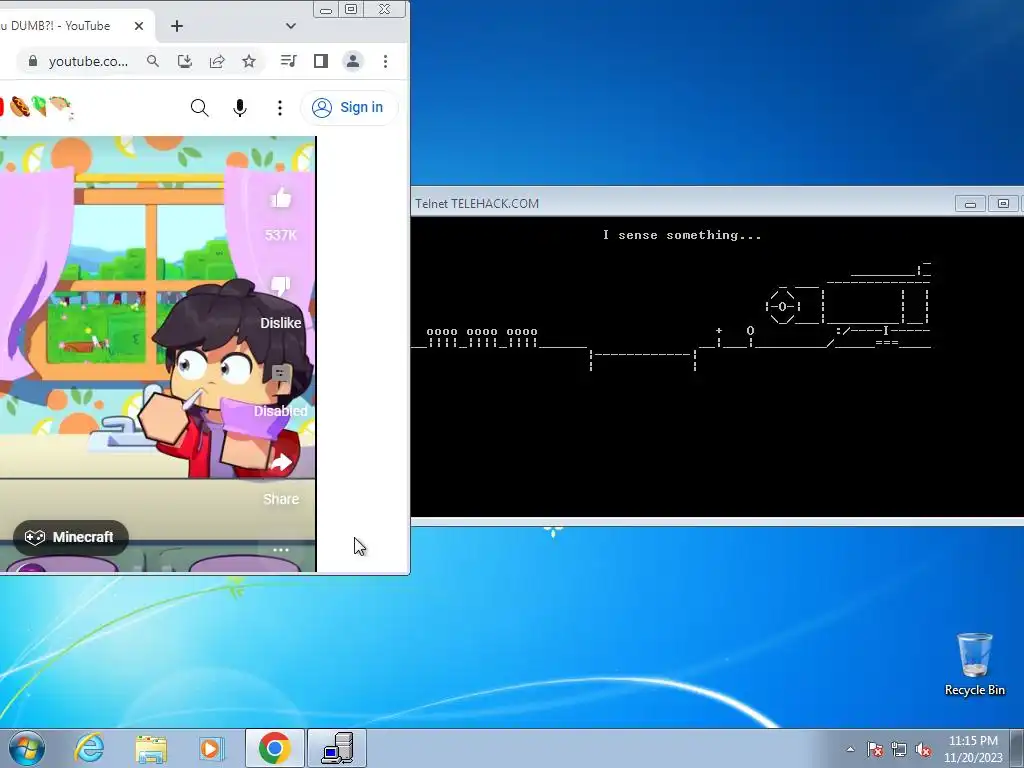Click the youtube.com address bar
The height and width of the screenshot is (768, 1024).
88,61
